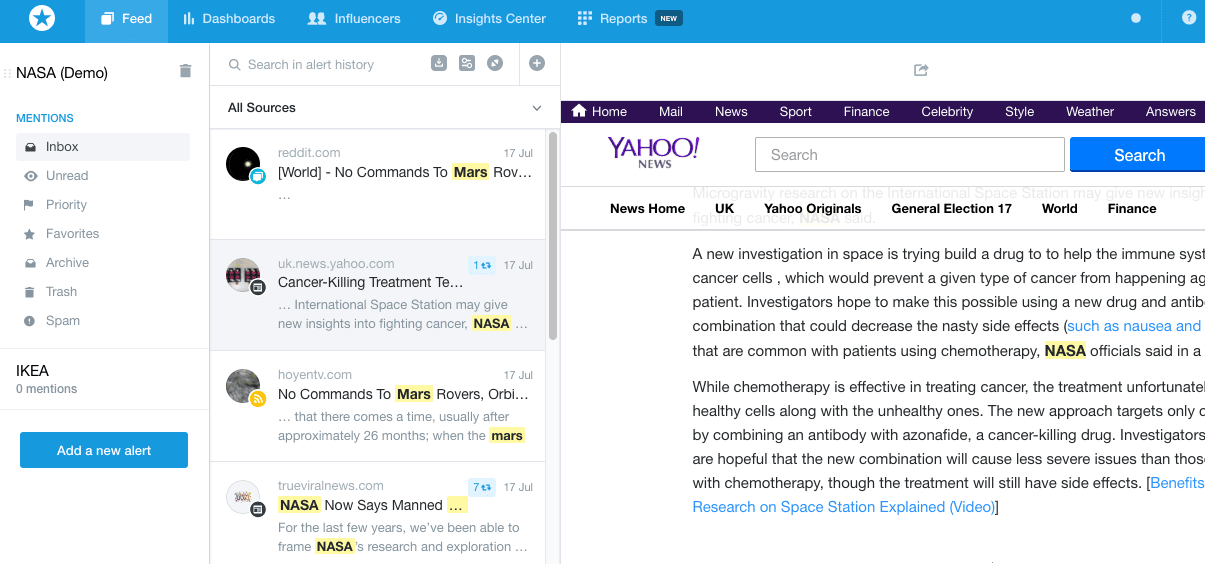Click the chat source icon on reddit avatar
Viewport: 1205px width, 564px height.
click(257, 176)
